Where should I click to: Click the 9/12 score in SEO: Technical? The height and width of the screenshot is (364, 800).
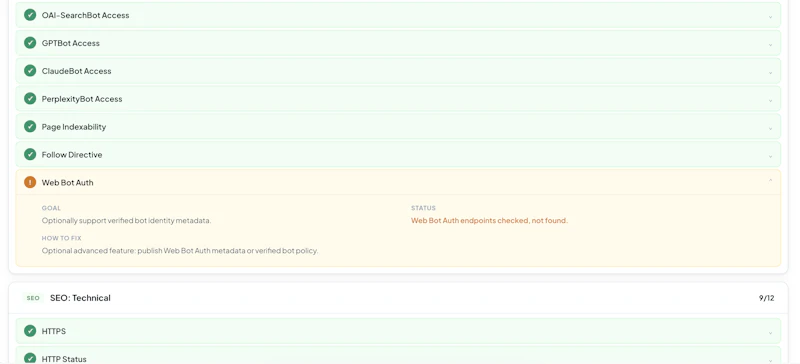click(x=766, y=298)
